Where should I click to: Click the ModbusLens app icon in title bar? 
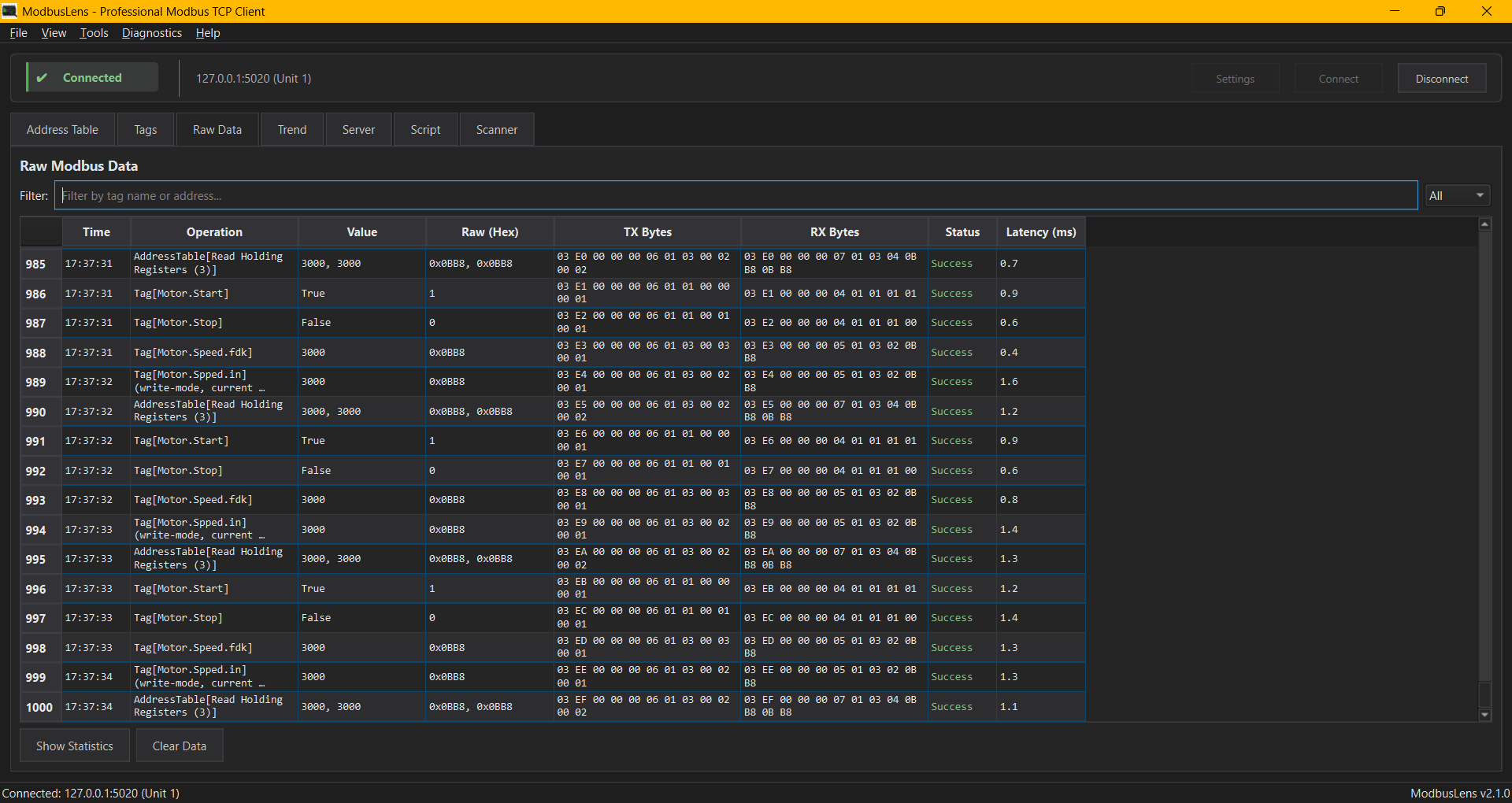click(9, 11)
